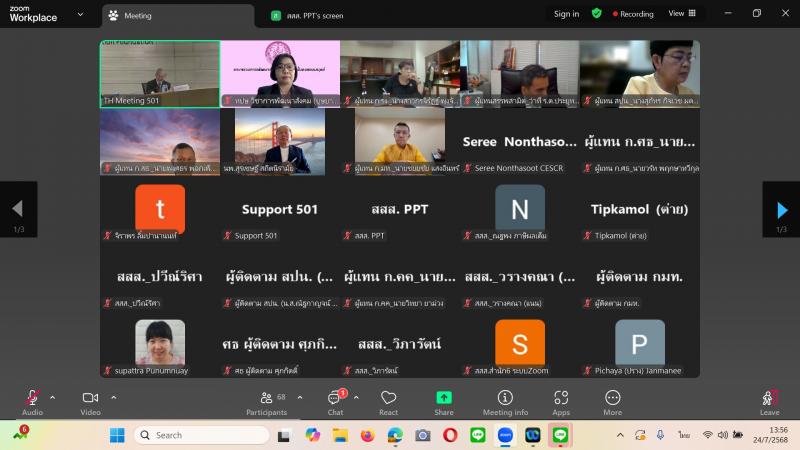Open the widgets icon with badge 6

(21, 433)
